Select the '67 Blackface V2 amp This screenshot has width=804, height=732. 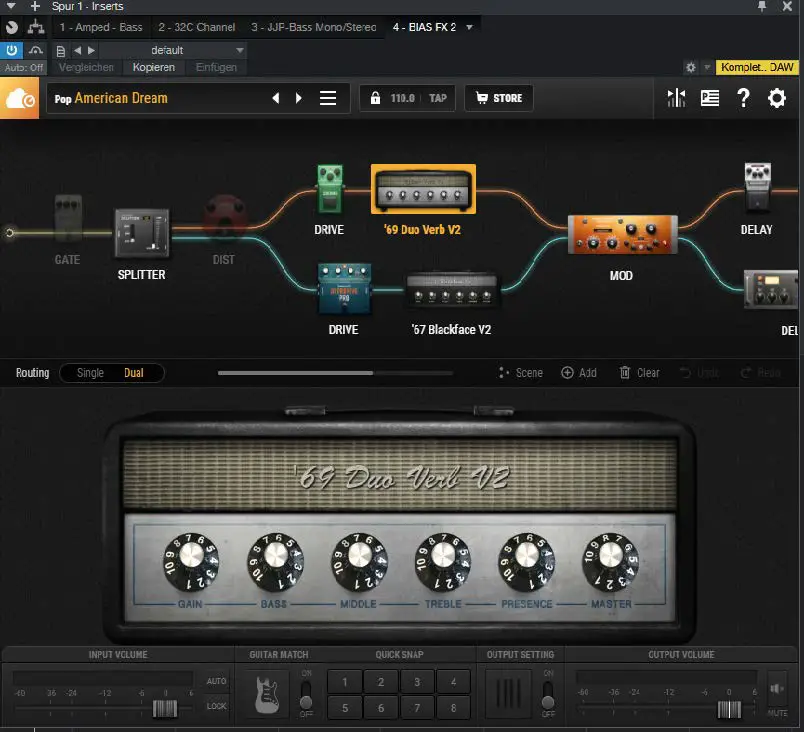[x=451, y=290]
